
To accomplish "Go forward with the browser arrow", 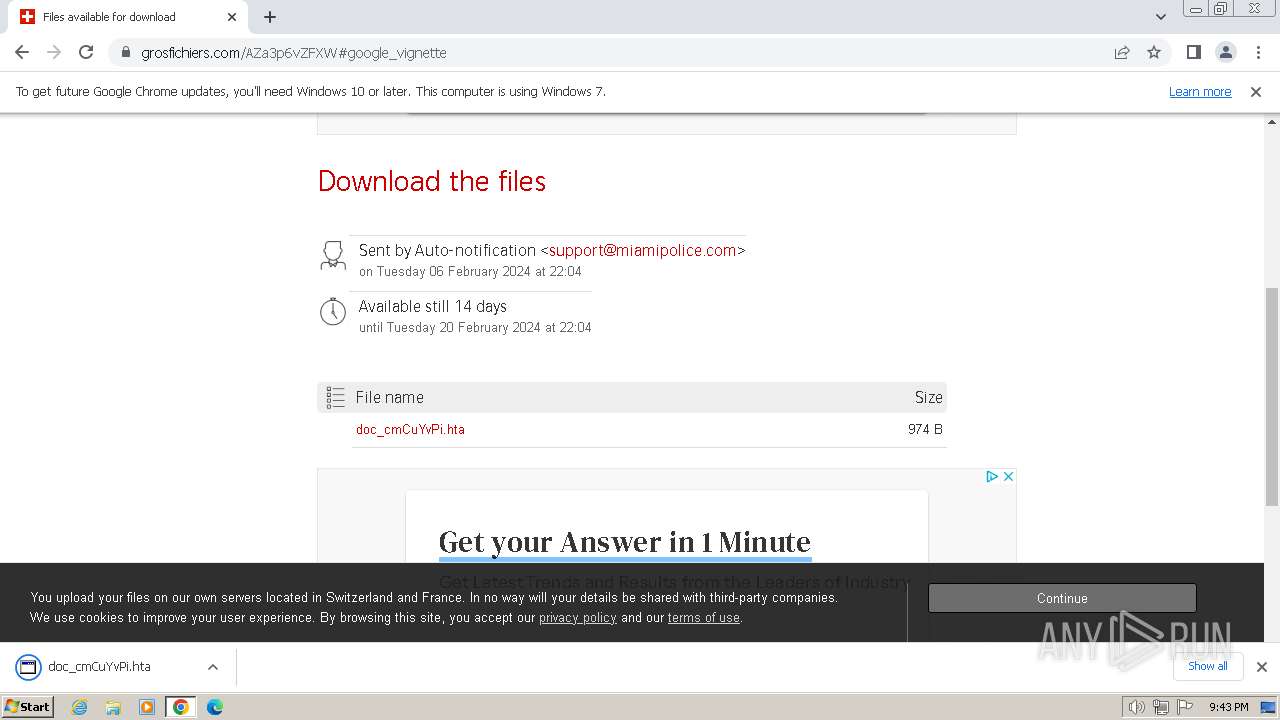I will pyautogui.click(x=54, y=52).
